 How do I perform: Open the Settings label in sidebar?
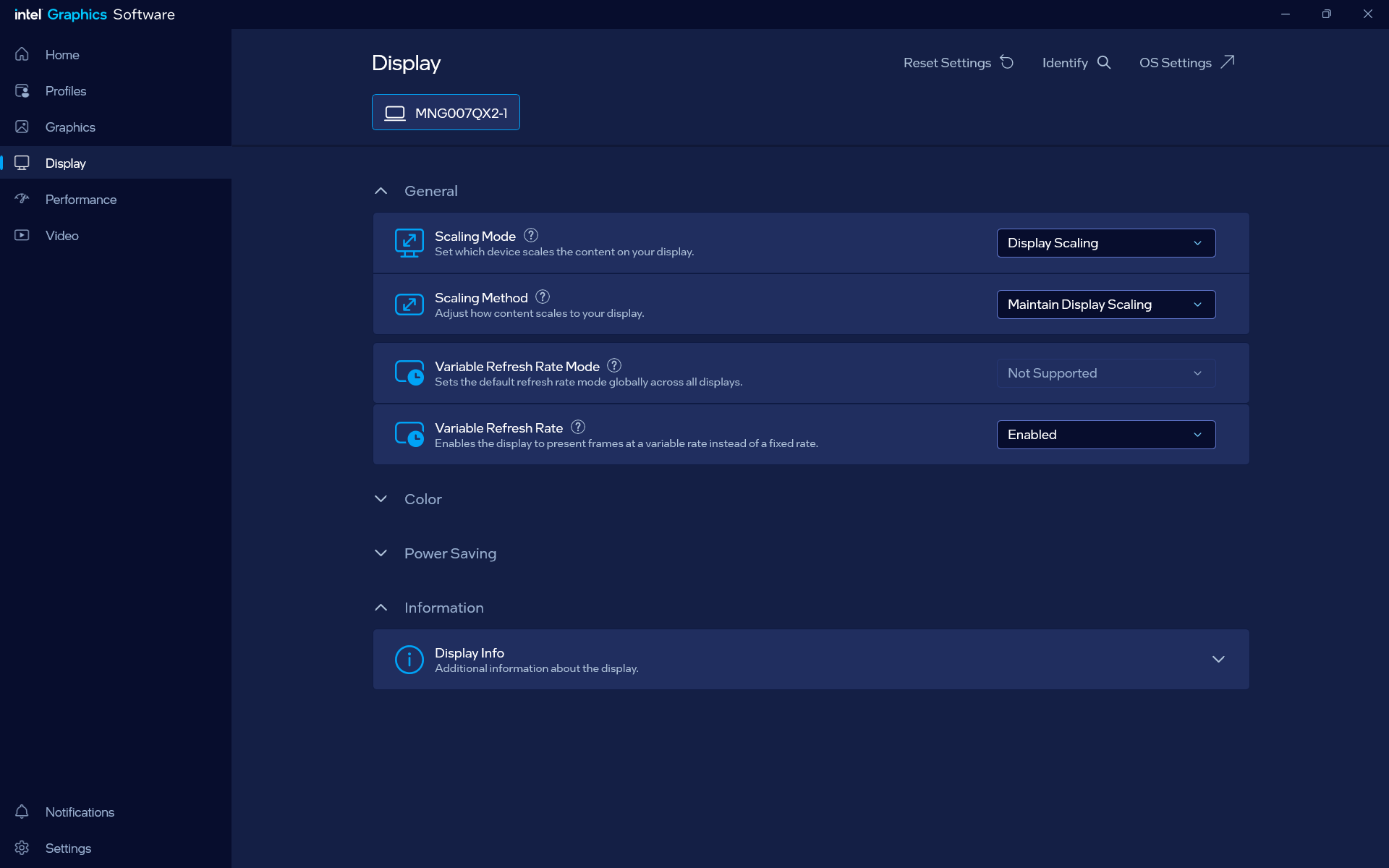click(x=68, y=848)
